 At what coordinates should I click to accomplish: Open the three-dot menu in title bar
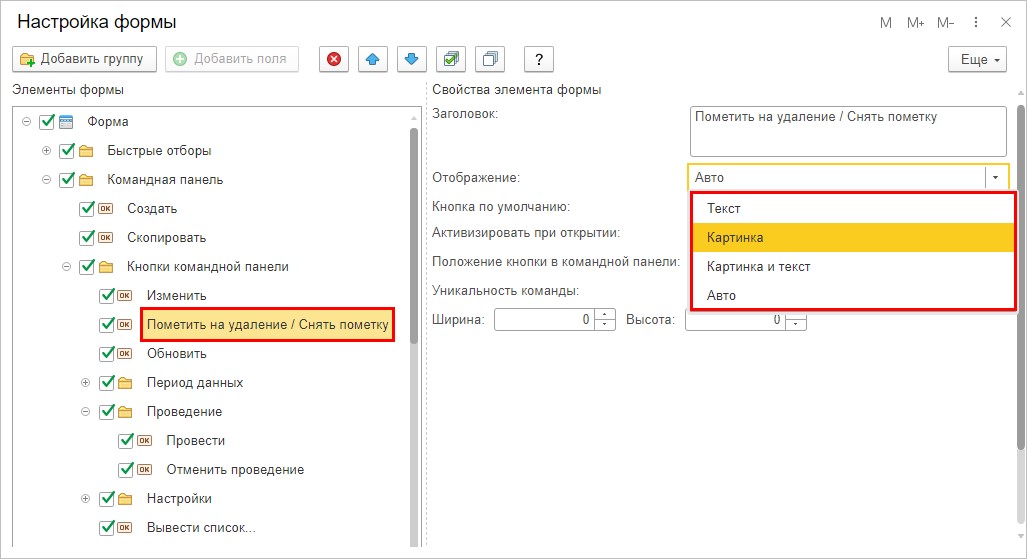(x=976, y=22)
